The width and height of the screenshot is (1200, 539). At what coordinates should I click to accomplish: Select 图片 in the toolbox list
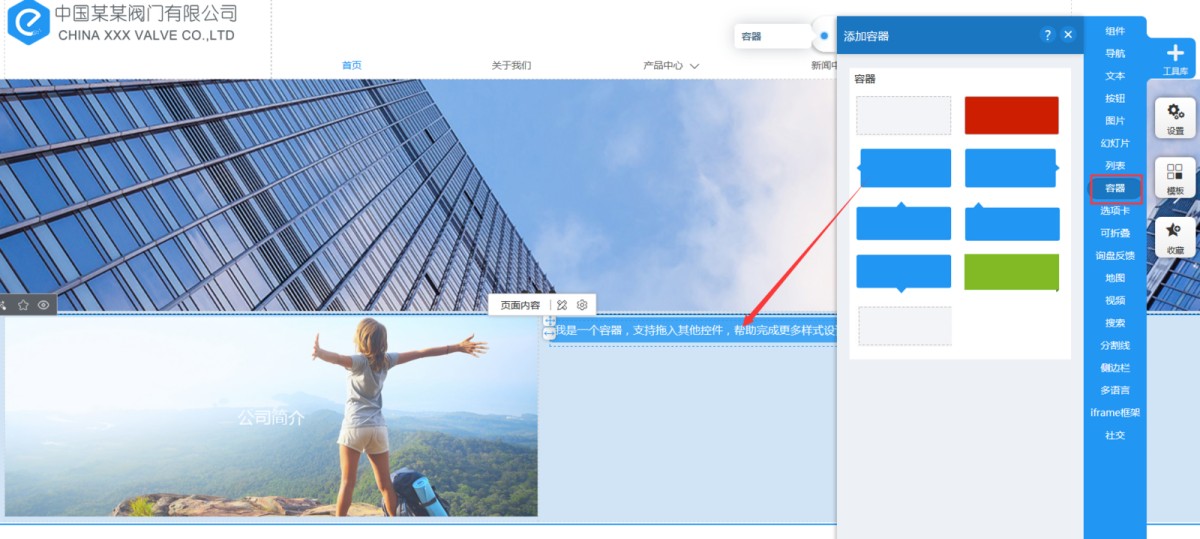[x=1115, y=120]
